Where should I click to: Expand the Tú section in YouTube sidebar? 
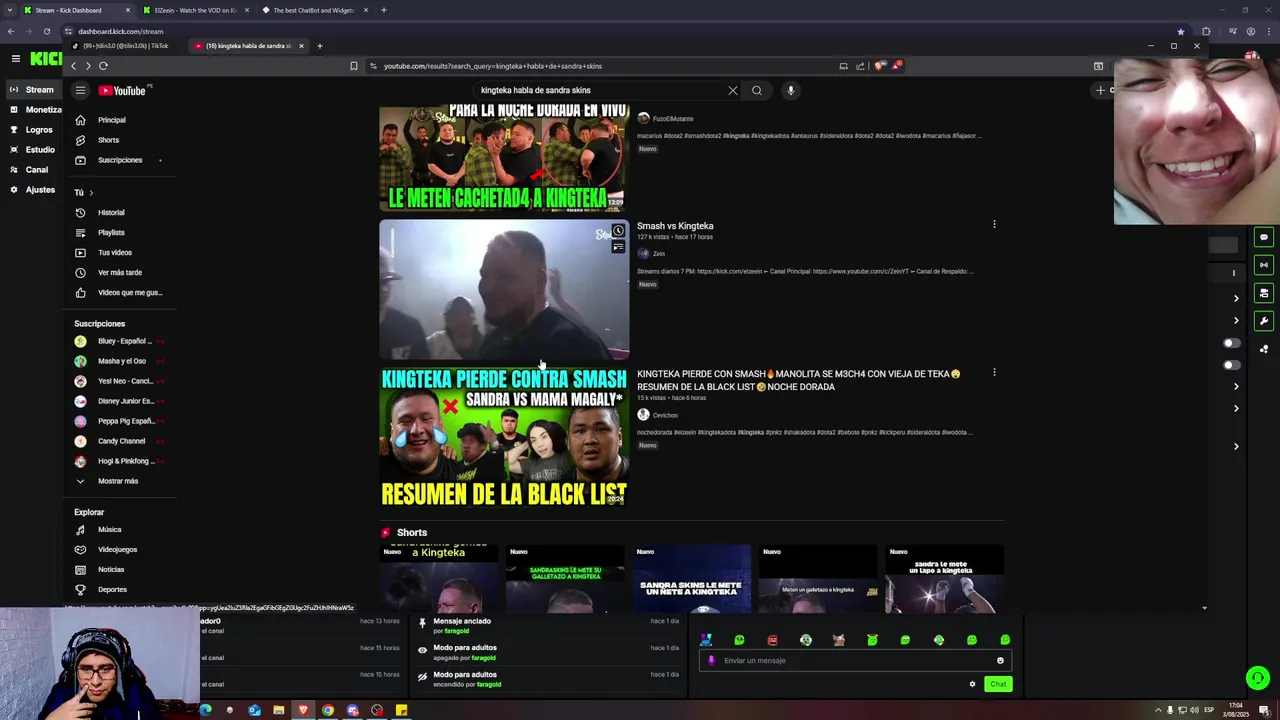[84, 192]
